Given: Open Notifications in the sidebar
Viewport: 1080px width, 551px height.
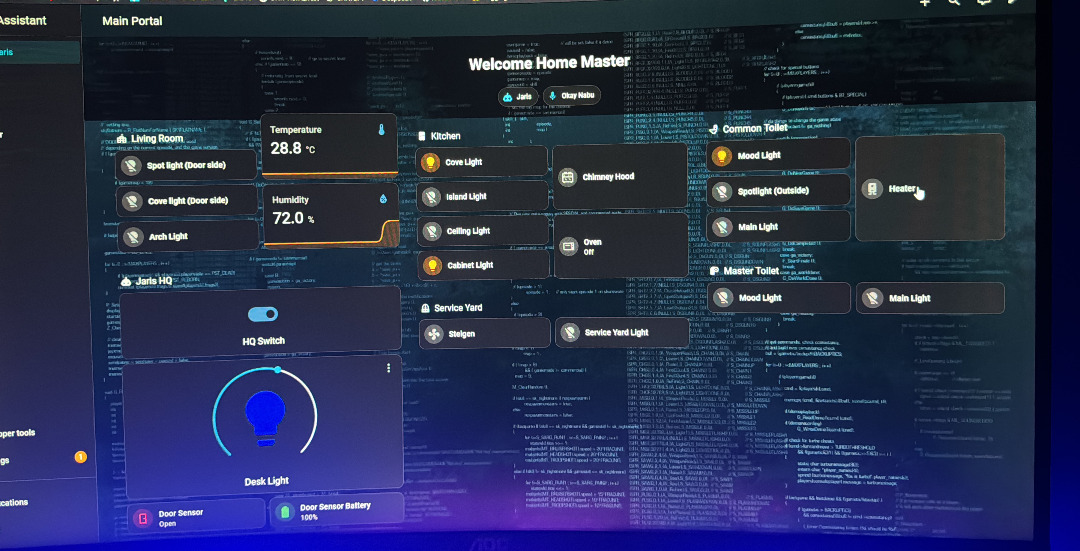Looking at the screenshot, I should [15, 502].
